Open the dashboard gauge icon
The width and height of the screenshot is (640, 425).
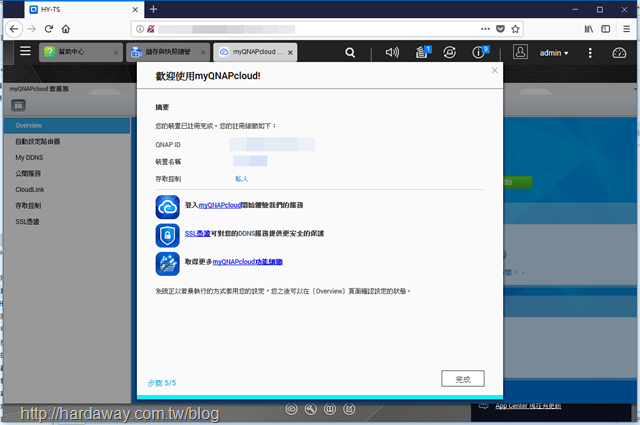coord(619,53)
